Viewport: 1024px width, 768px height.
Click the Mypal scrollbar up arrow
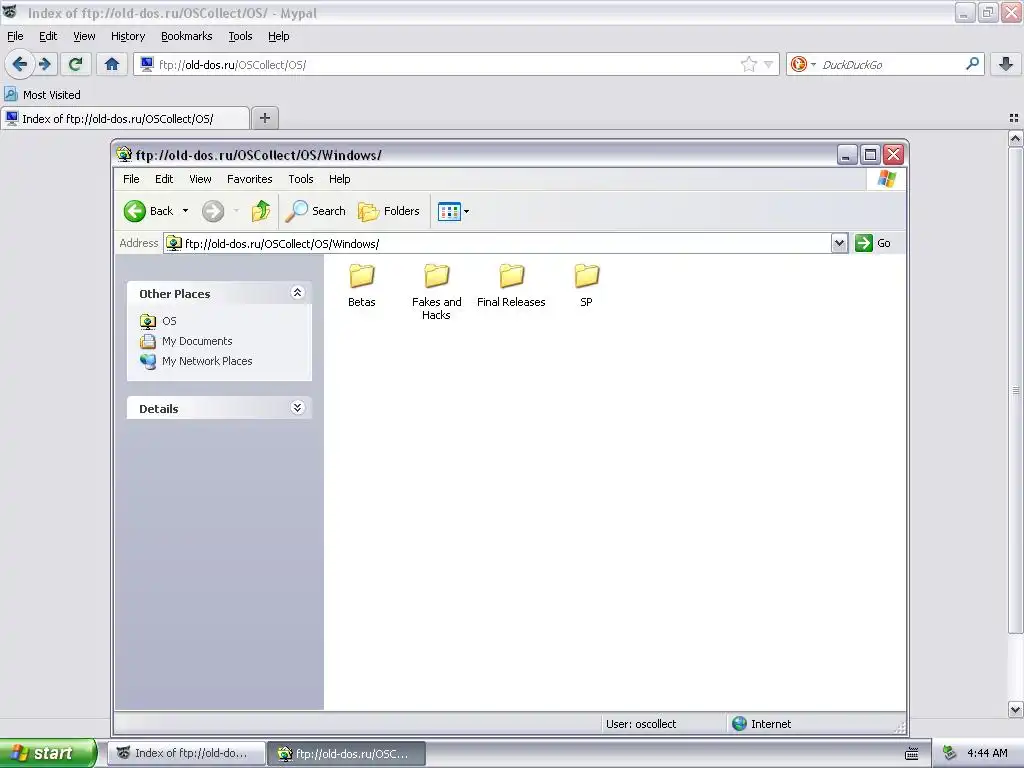point(1016,138)
